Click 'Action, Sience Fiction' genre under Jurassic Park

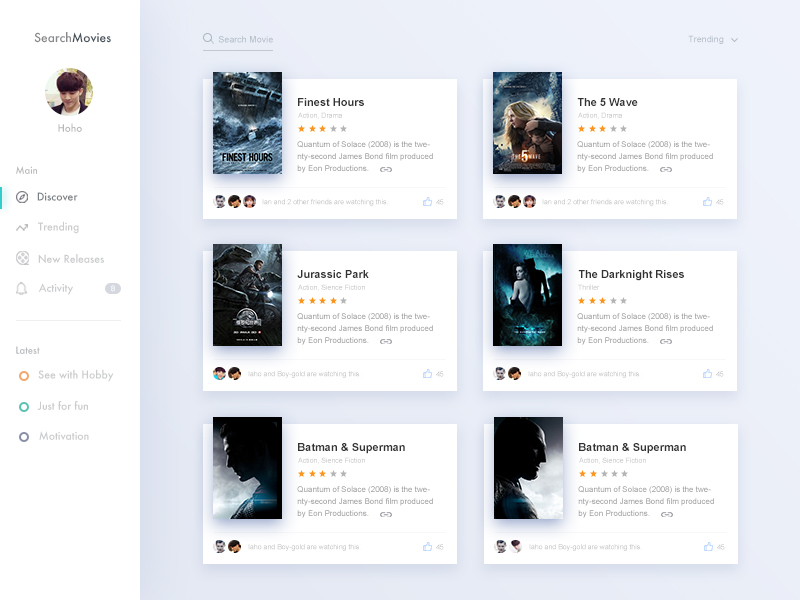(331, 287)
